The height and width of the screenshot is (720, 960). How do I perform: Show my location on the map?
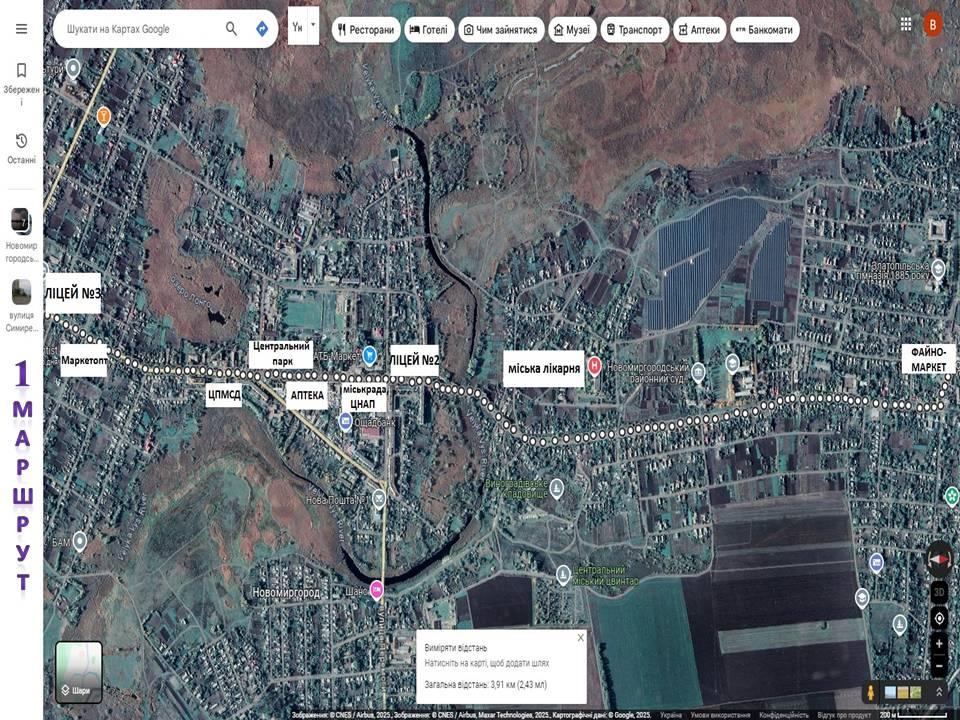point(939,618)
